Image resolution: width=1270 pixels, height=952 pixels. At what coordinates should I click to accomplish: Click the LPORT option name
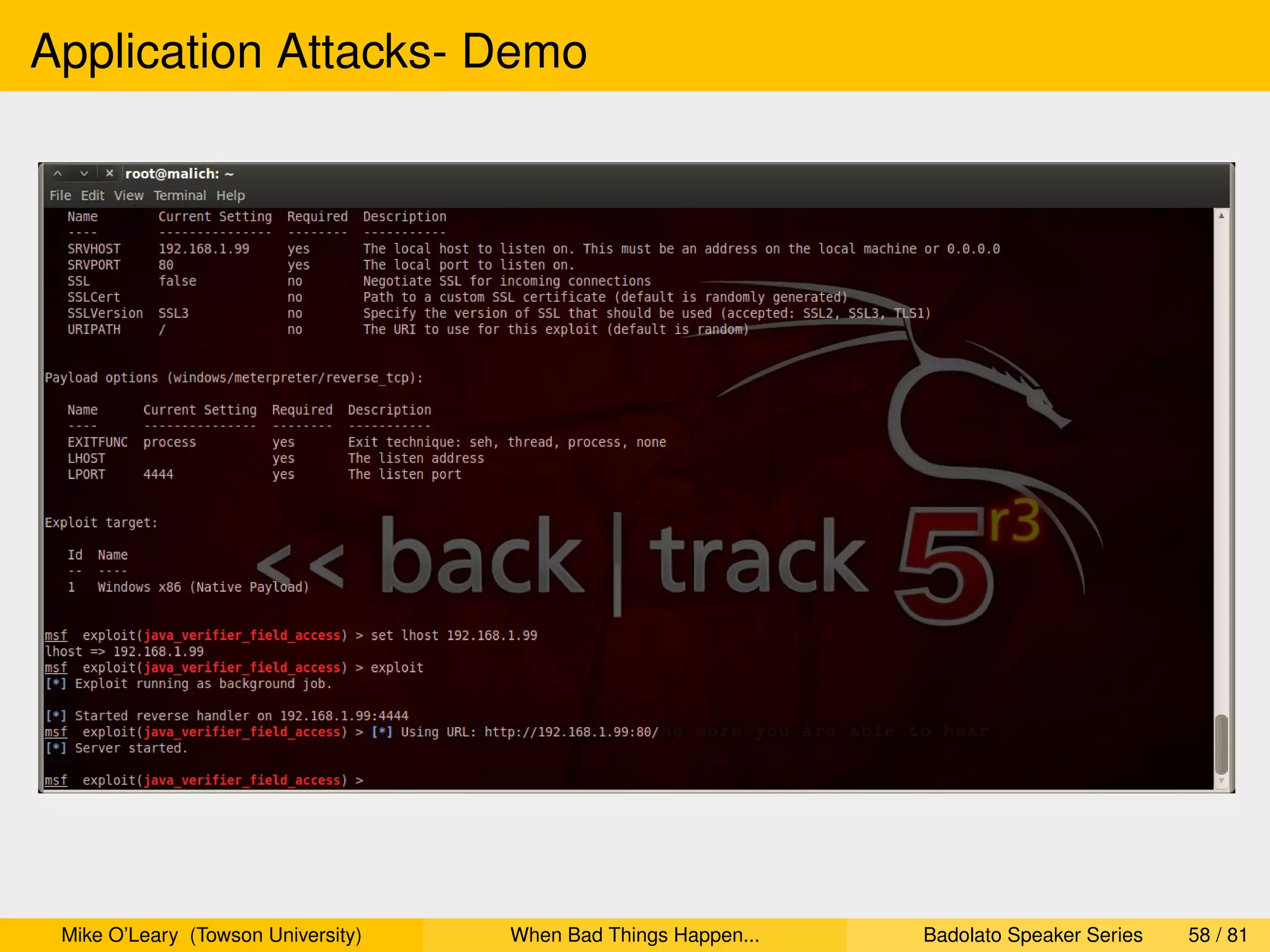(87, 474)
